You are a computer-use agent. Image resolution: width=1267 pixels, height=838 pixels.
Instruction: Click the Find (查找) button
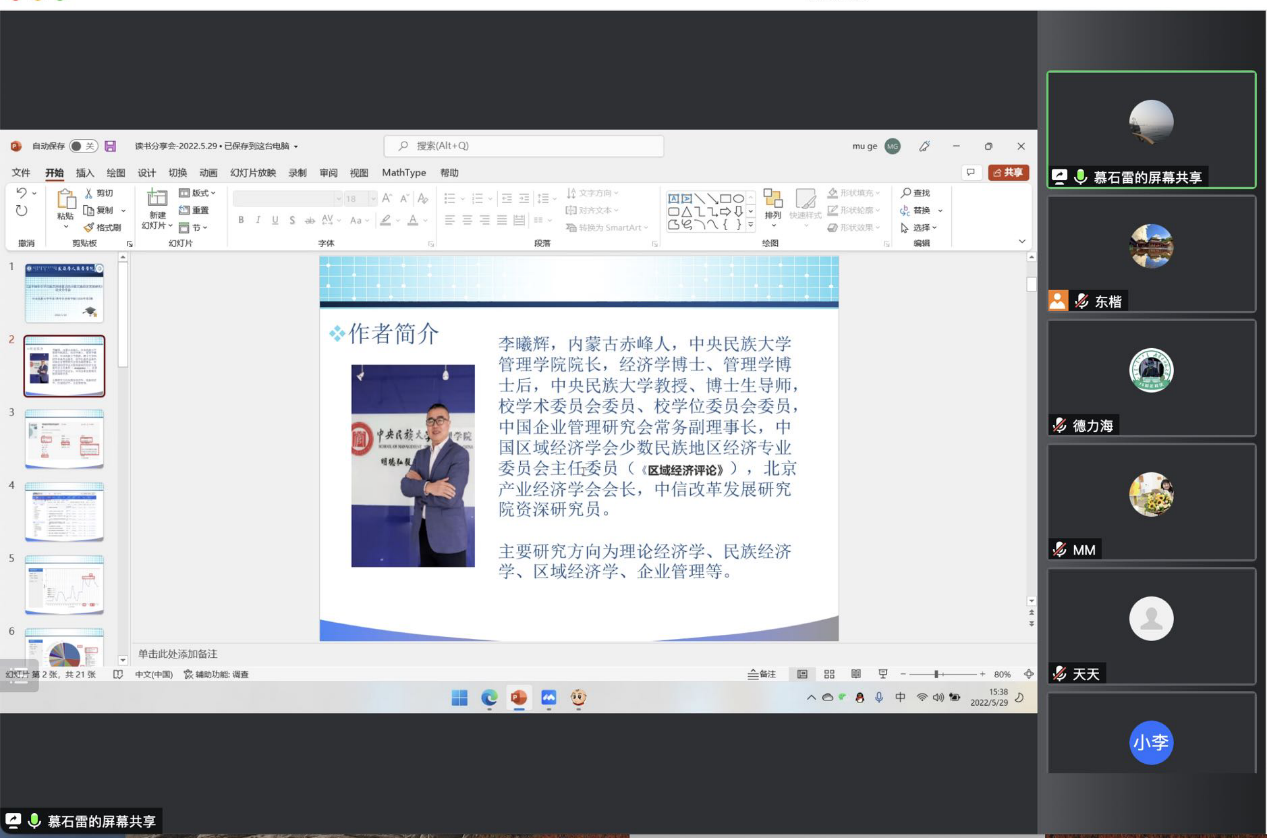(x=915, y=193)
